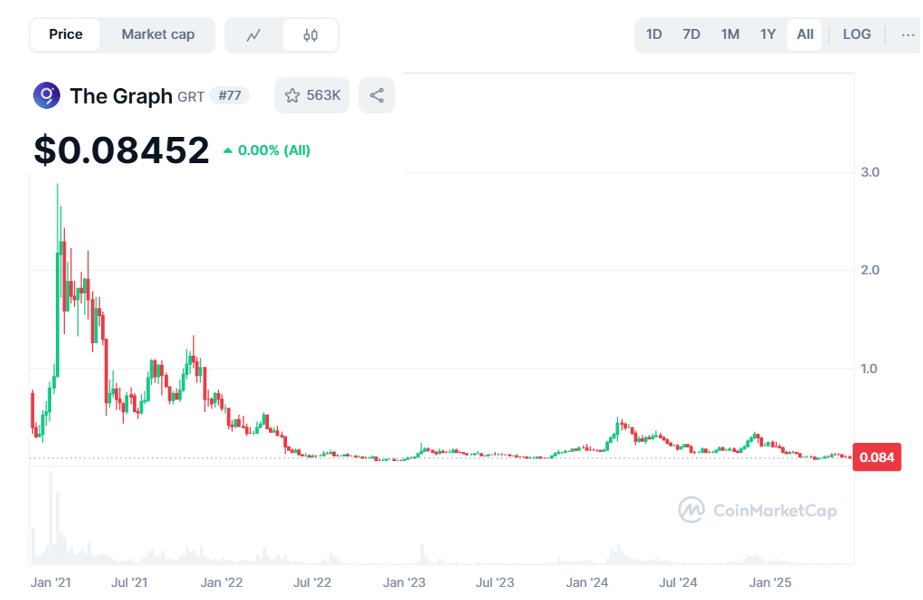Set time range to 1M
This screenshot has width=923, height=600.
730,35
